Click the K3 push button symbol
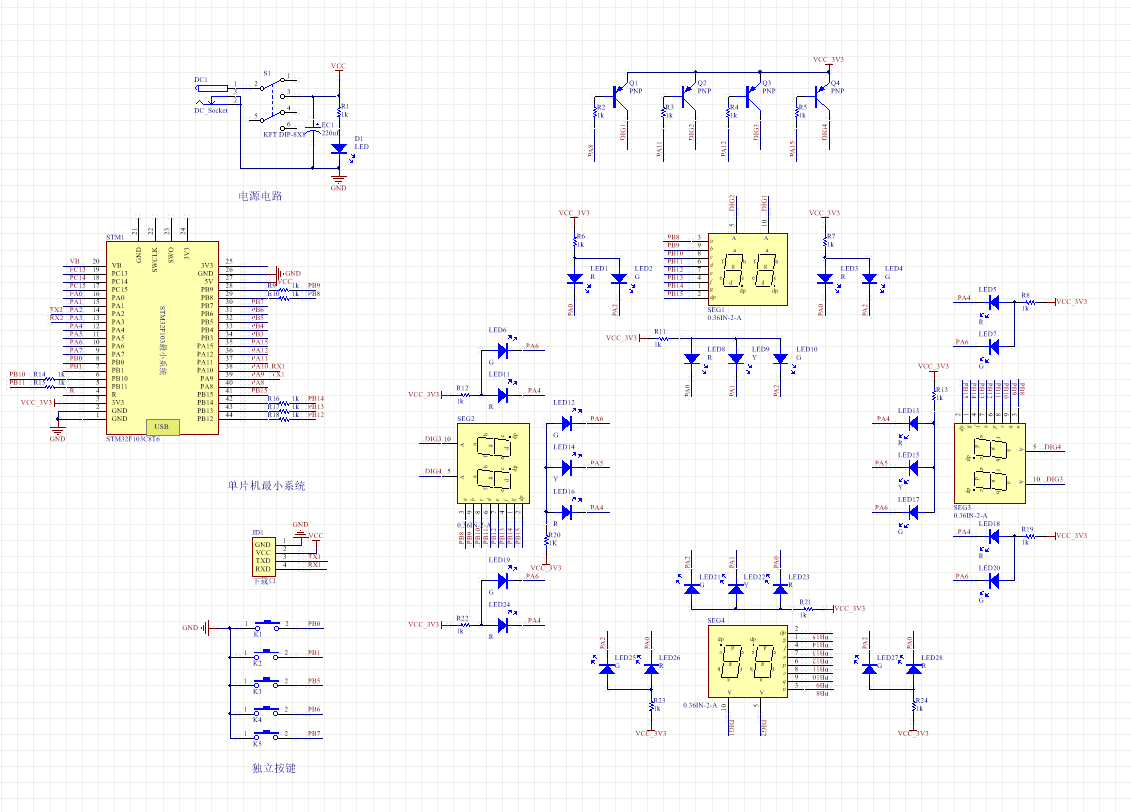The width and height of the screenshot is (1131, 812). tap(265, 683)
